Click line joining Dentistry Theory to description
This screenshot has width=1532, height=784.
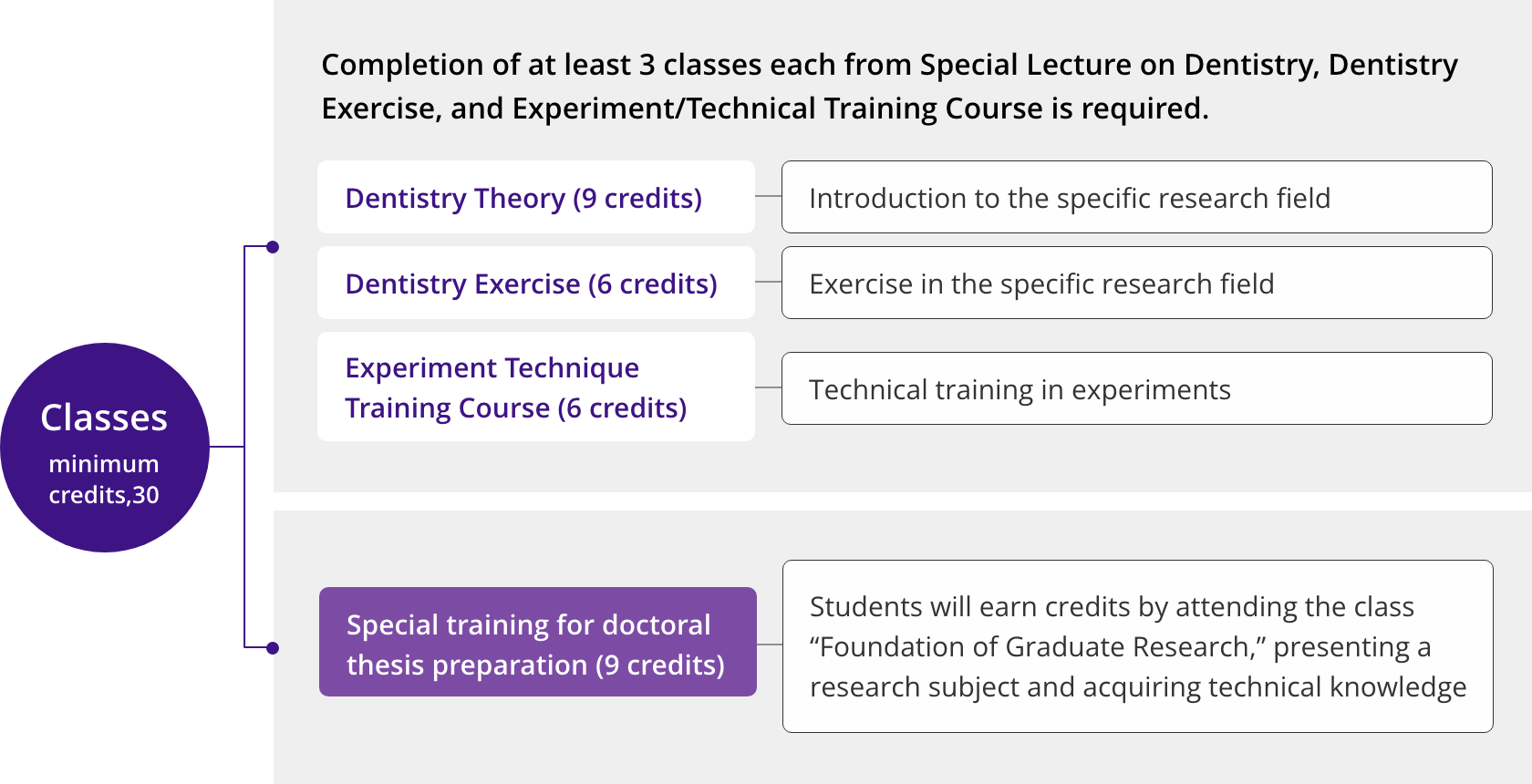pyautogui.click(x=769, y=196)
